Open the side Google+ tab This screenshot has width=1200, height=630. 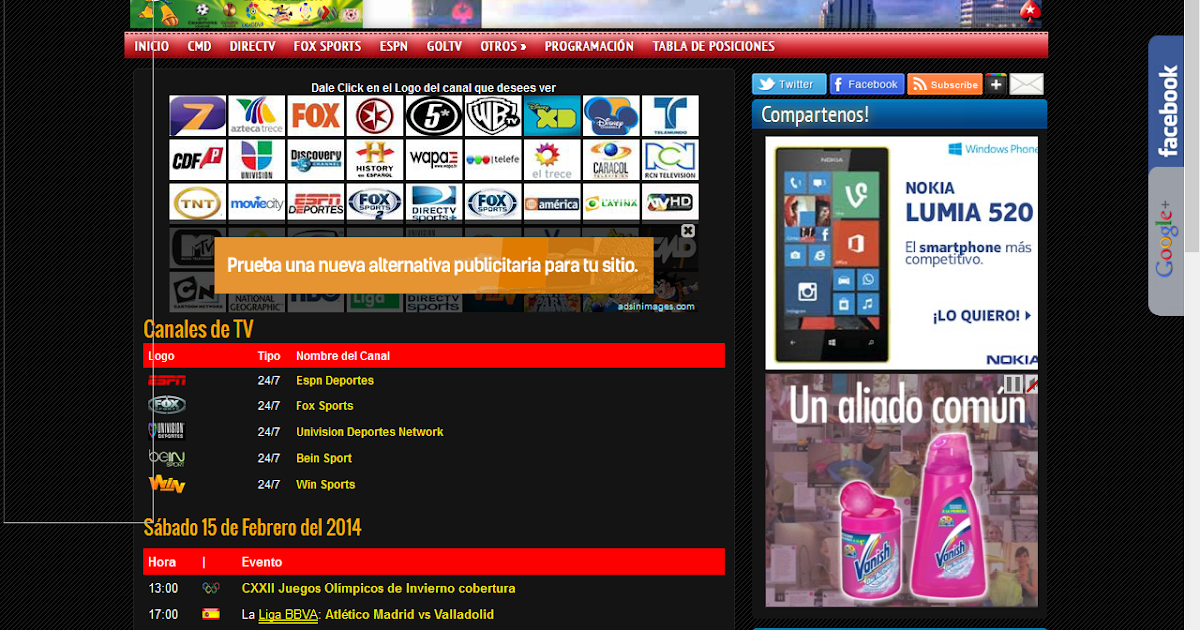(1166, 241)
